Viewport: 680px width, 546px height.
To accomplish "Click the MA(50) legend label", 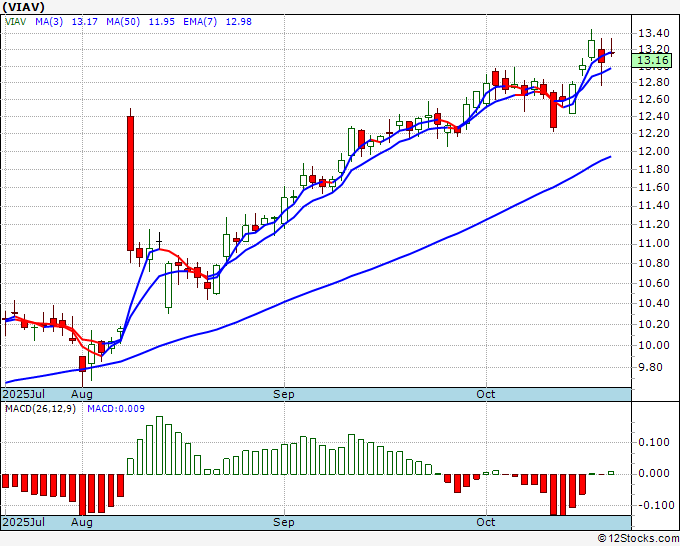I will point(123,22).
